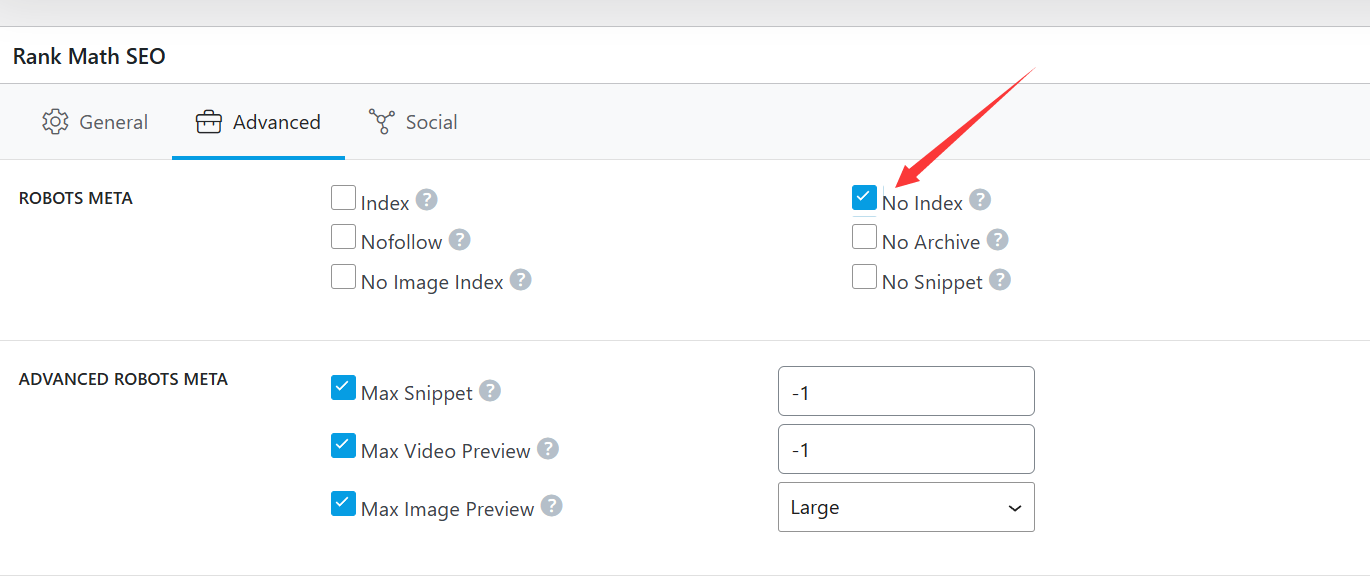Open the Social tab
Screen dimensions: 1370x577
413,122
